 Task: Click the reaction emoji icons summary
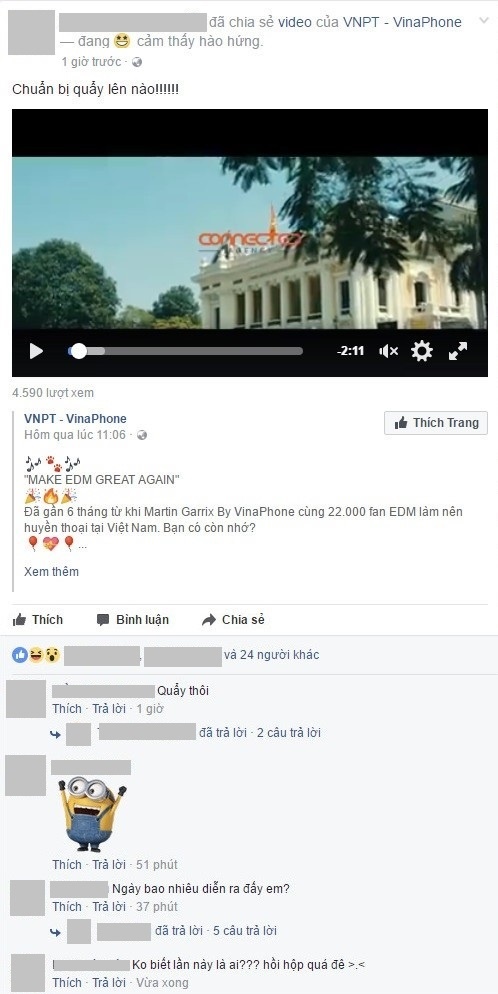point(36,655)
